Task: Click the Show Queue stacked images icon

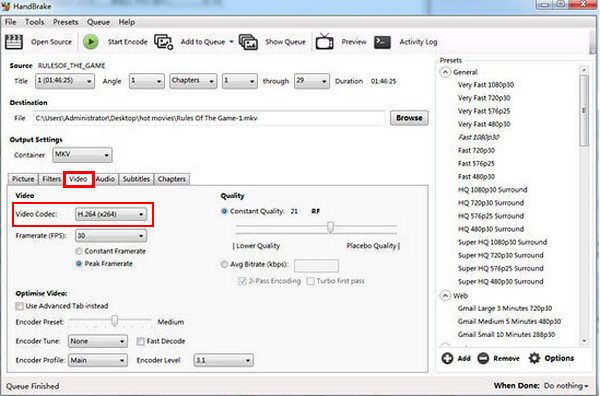Action: 248,42
